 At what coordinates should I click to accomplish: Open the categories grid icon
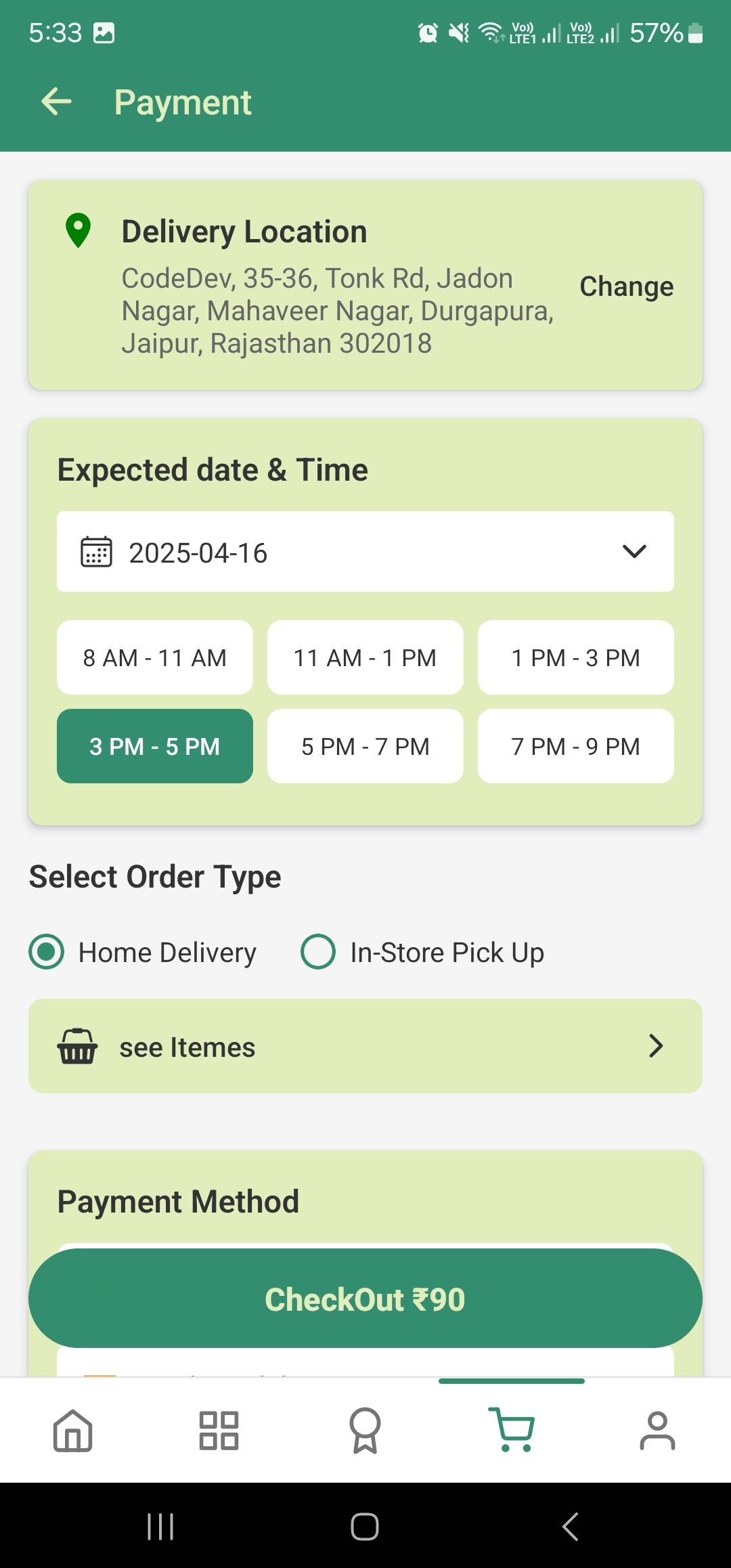coord(219,1431)
